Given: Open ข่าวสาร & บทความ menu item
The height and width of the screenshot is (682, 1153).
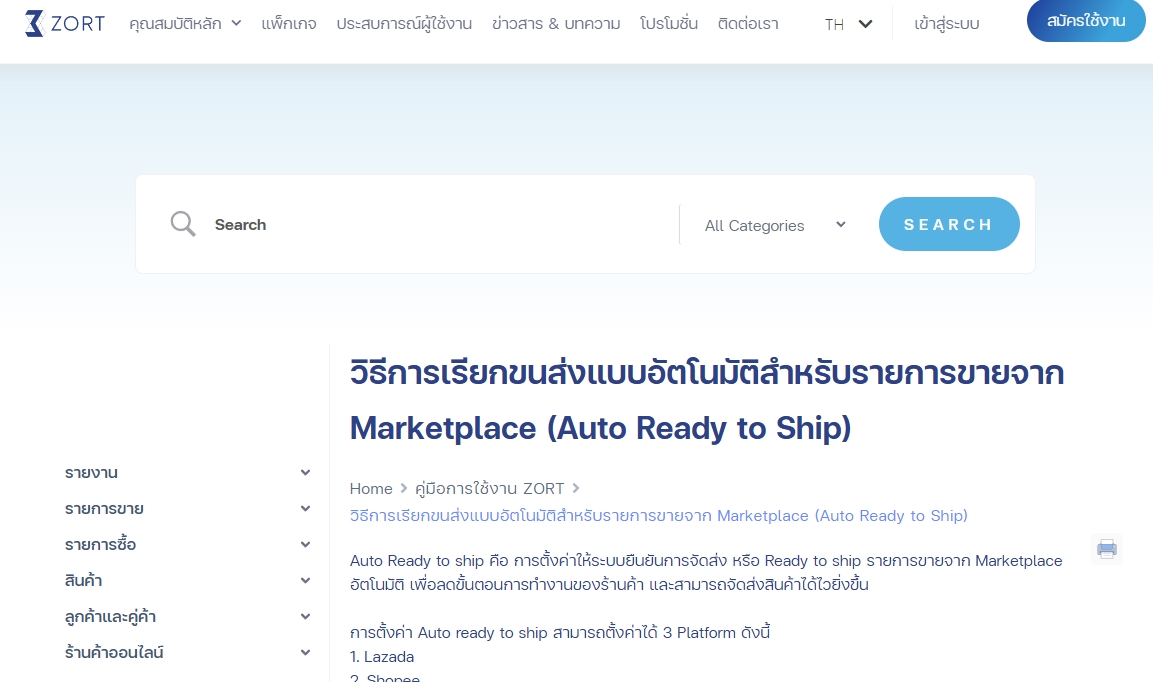Looking at the screenshot, I should pyautogui.click(x=556, y=23).
